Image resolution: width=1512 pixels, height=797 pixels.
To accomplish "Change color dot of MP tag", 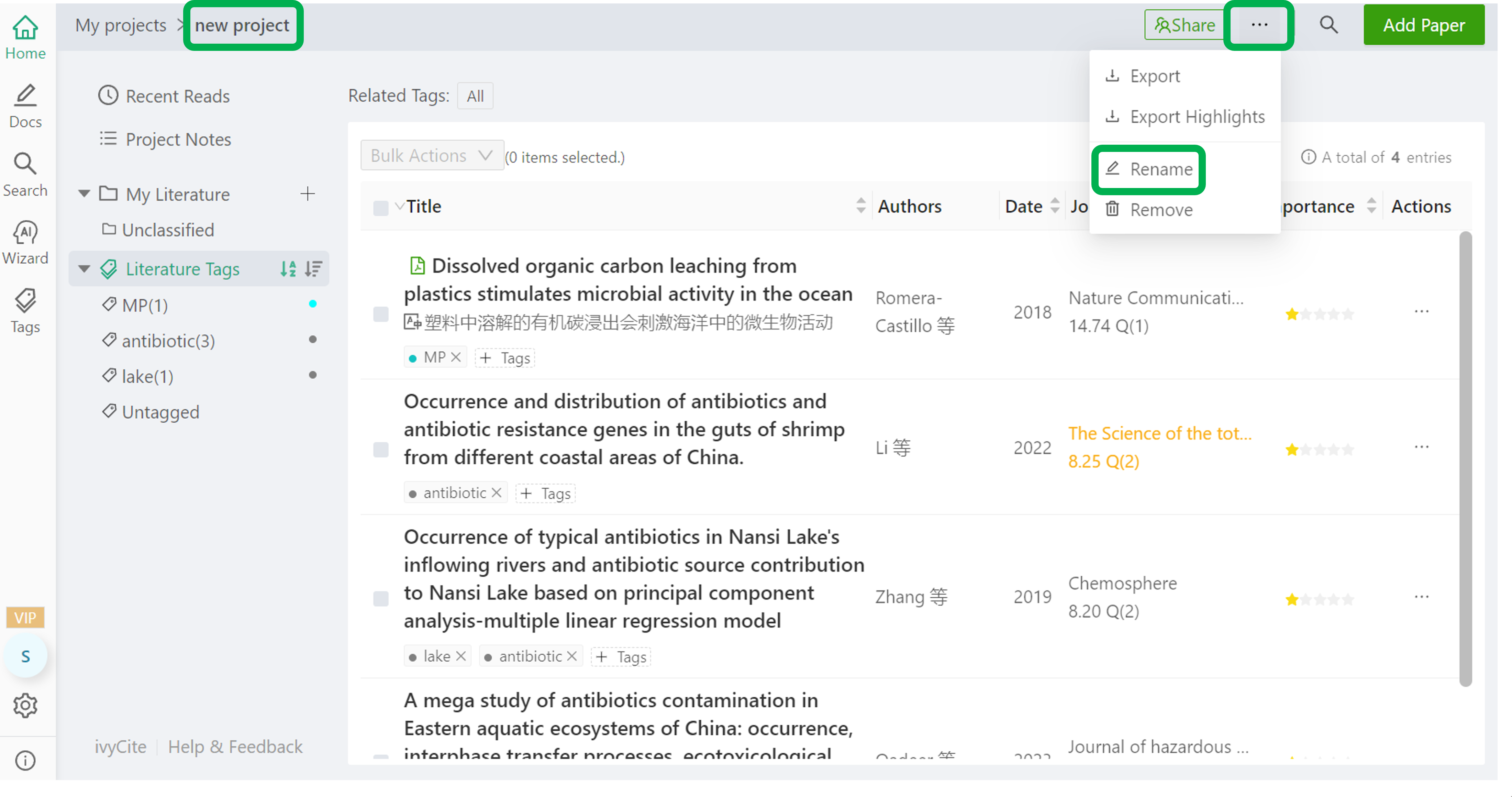I will [x=313, y=304].
